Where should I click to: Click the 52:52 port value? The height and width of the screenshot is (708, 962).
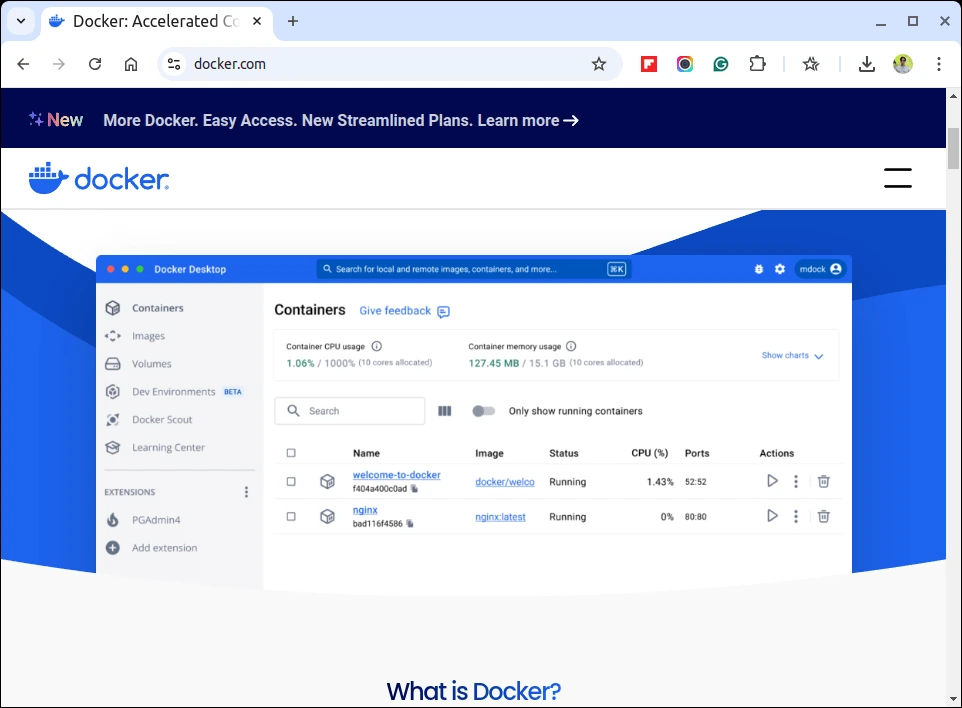tap(696, 482)
